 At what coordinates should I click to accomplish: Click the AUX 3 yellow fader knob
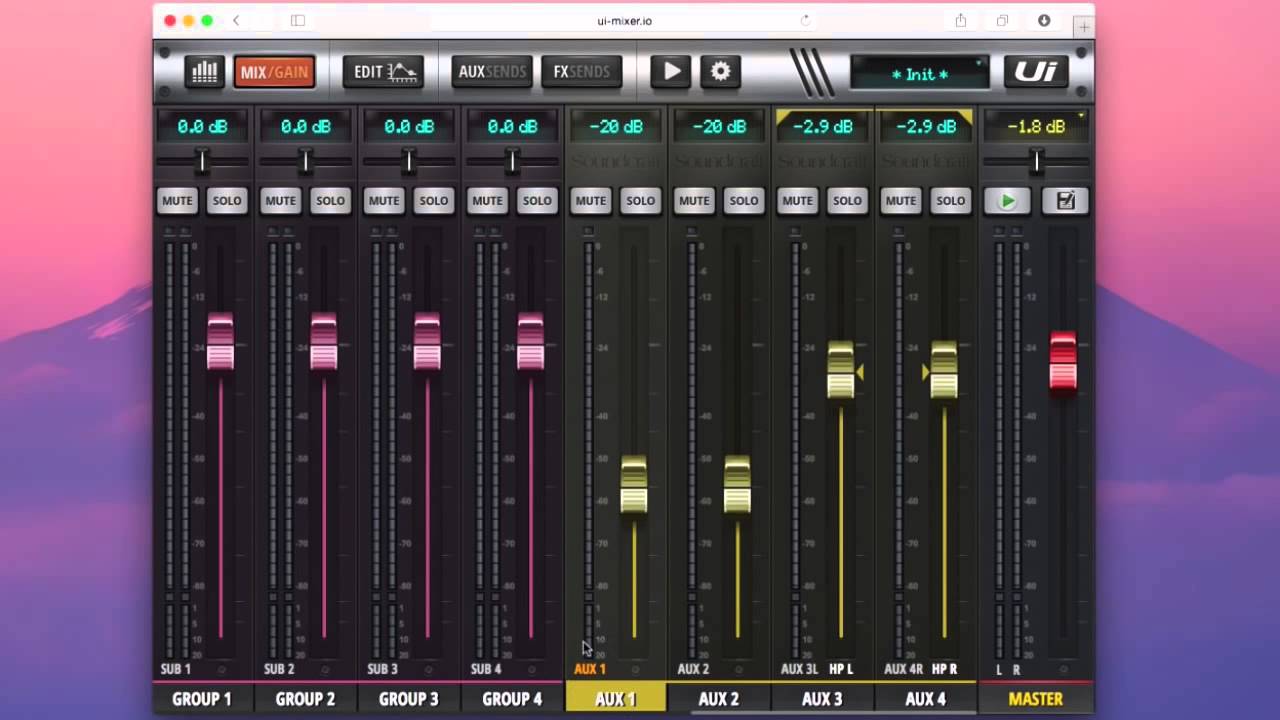click(841, 371)
